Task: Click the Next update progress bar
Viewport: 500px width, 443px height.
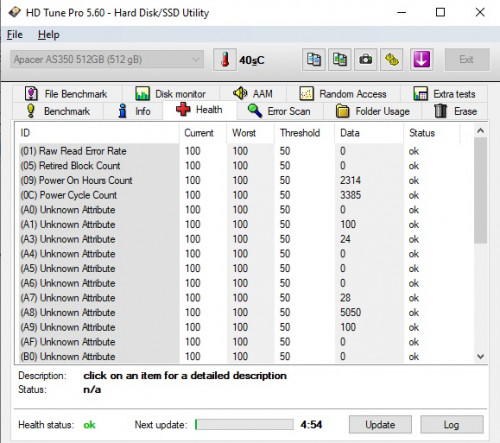Action: pyautogui.click(x=244, y=425)
